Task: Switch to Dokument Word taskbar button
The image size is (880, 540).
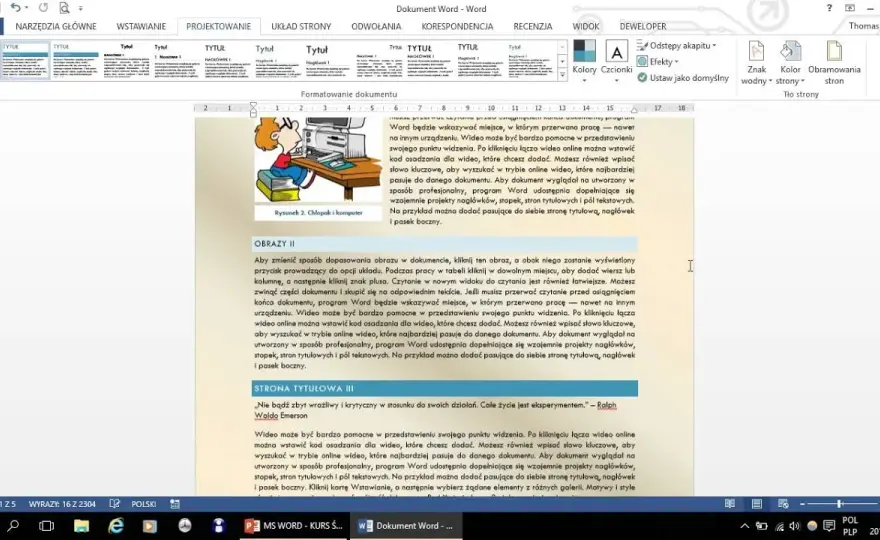Action: click(406, 526)
